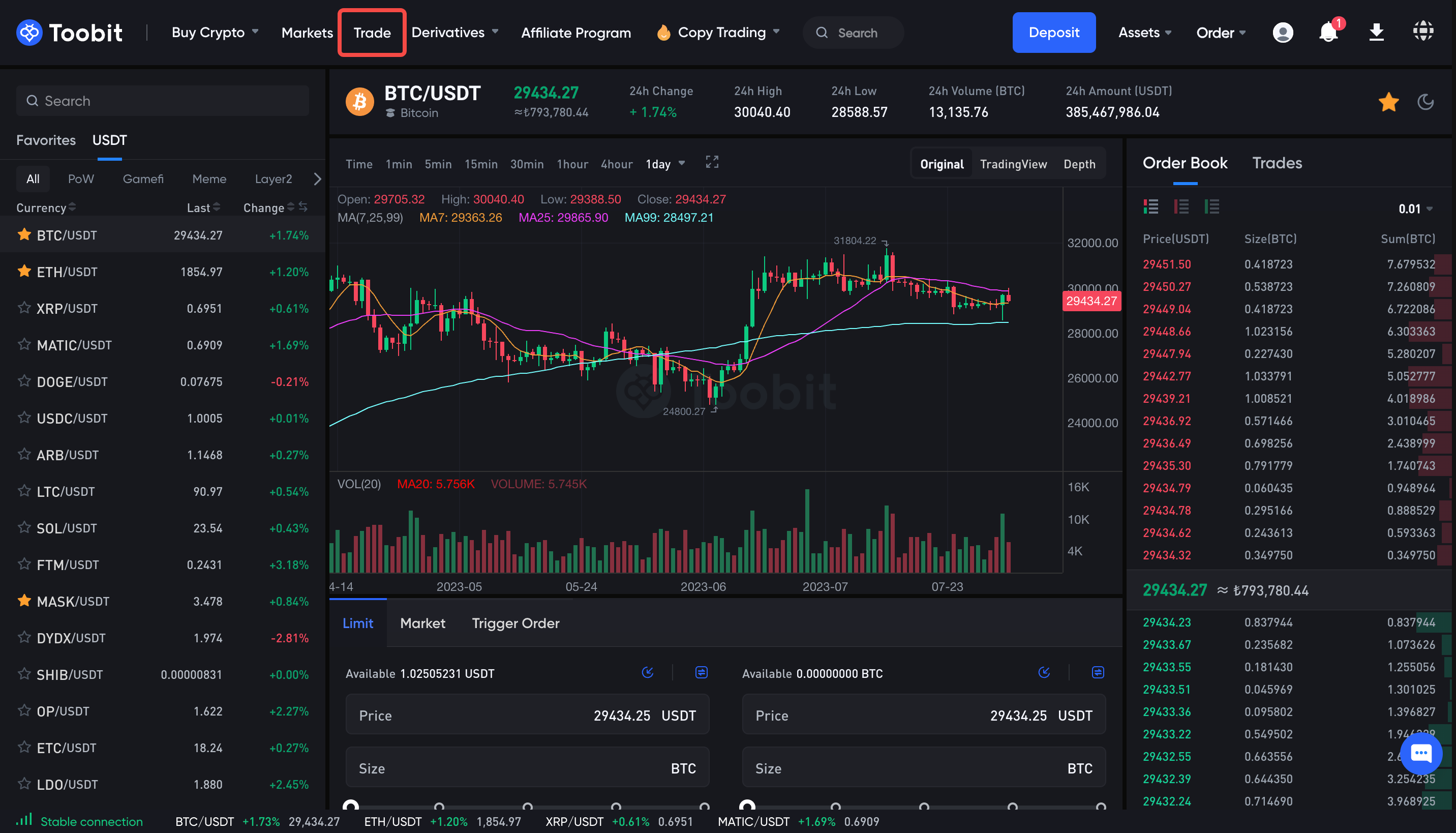Click the download app icon
This screenshot has height=833, width=1456.
1376,33
